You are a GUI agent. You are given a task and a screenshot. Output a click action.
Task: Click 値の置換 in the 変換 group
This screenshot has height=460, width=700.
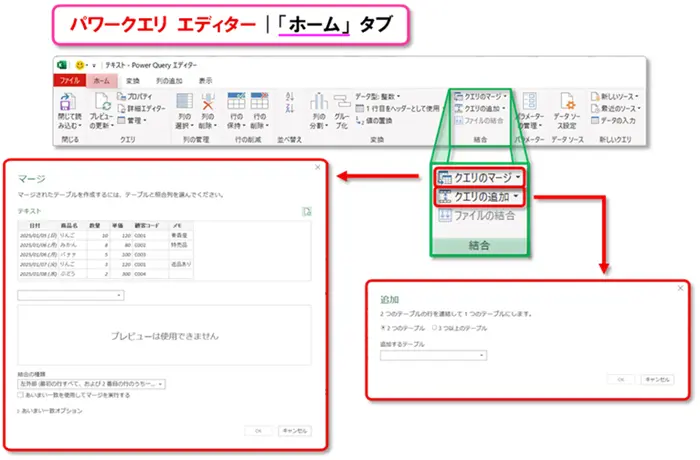tap(374, 121)
